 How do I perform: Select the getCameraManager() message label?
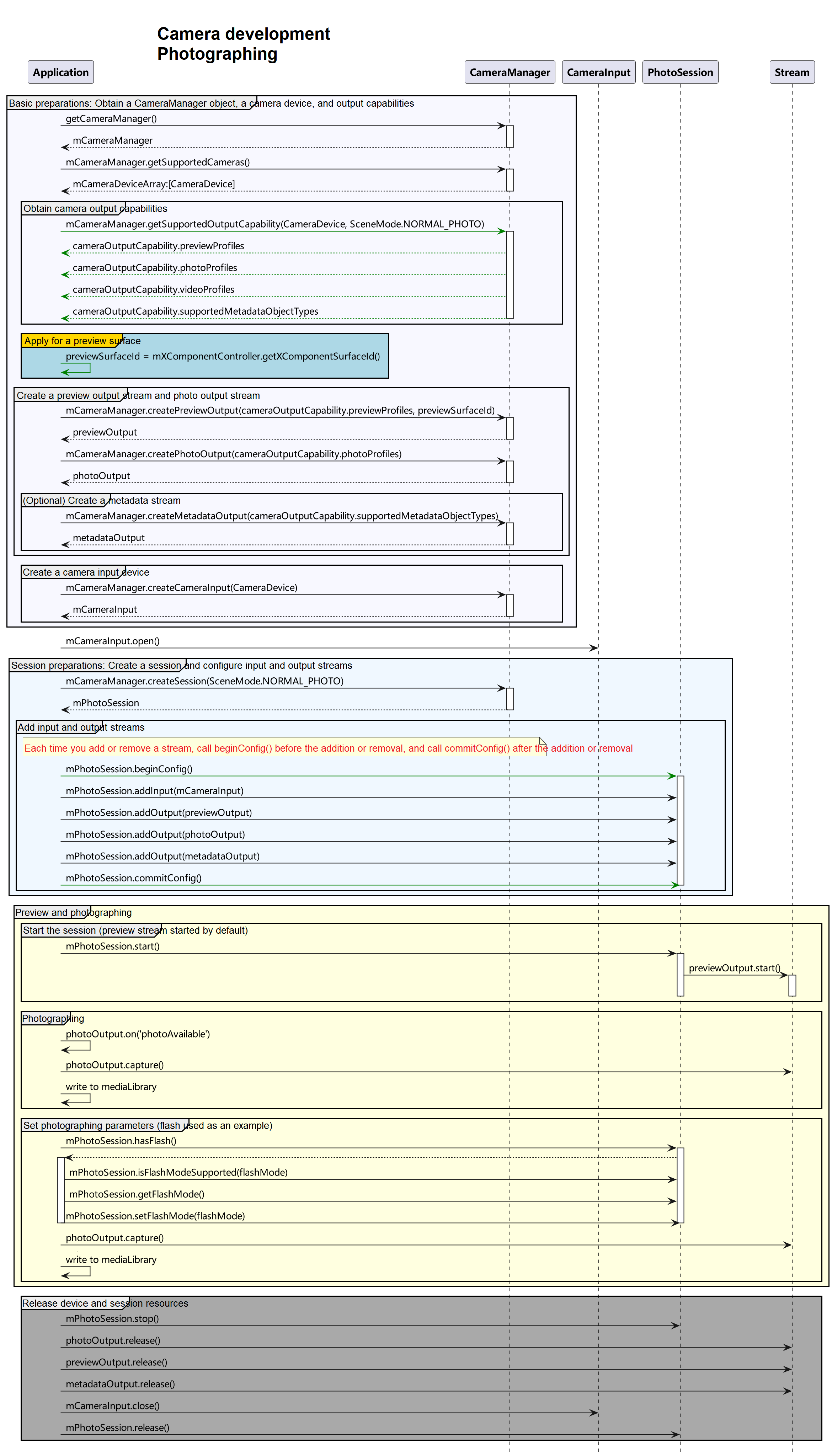click(x=111, y=118)
